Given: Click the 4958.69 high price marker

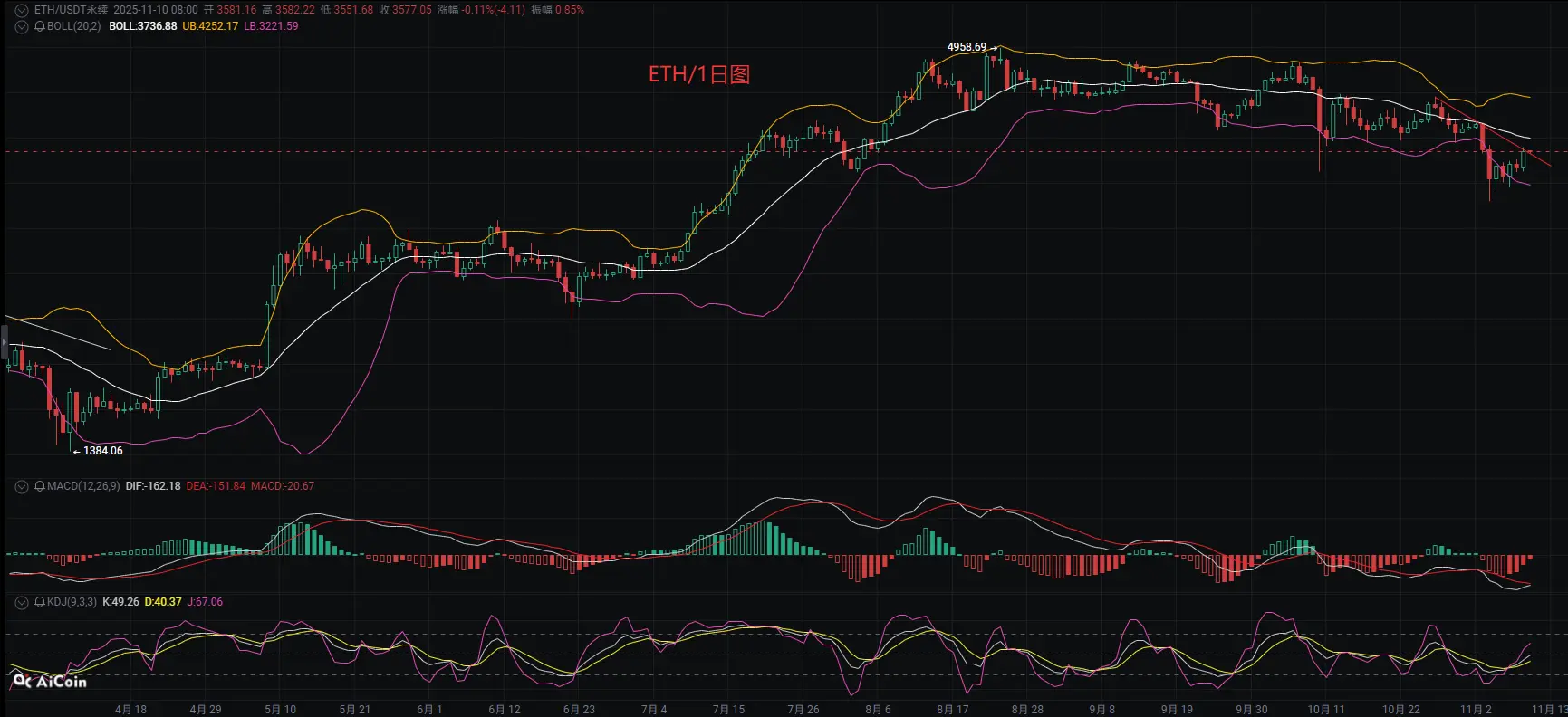Looking at the screenshot, I should (x=967, y=47).
